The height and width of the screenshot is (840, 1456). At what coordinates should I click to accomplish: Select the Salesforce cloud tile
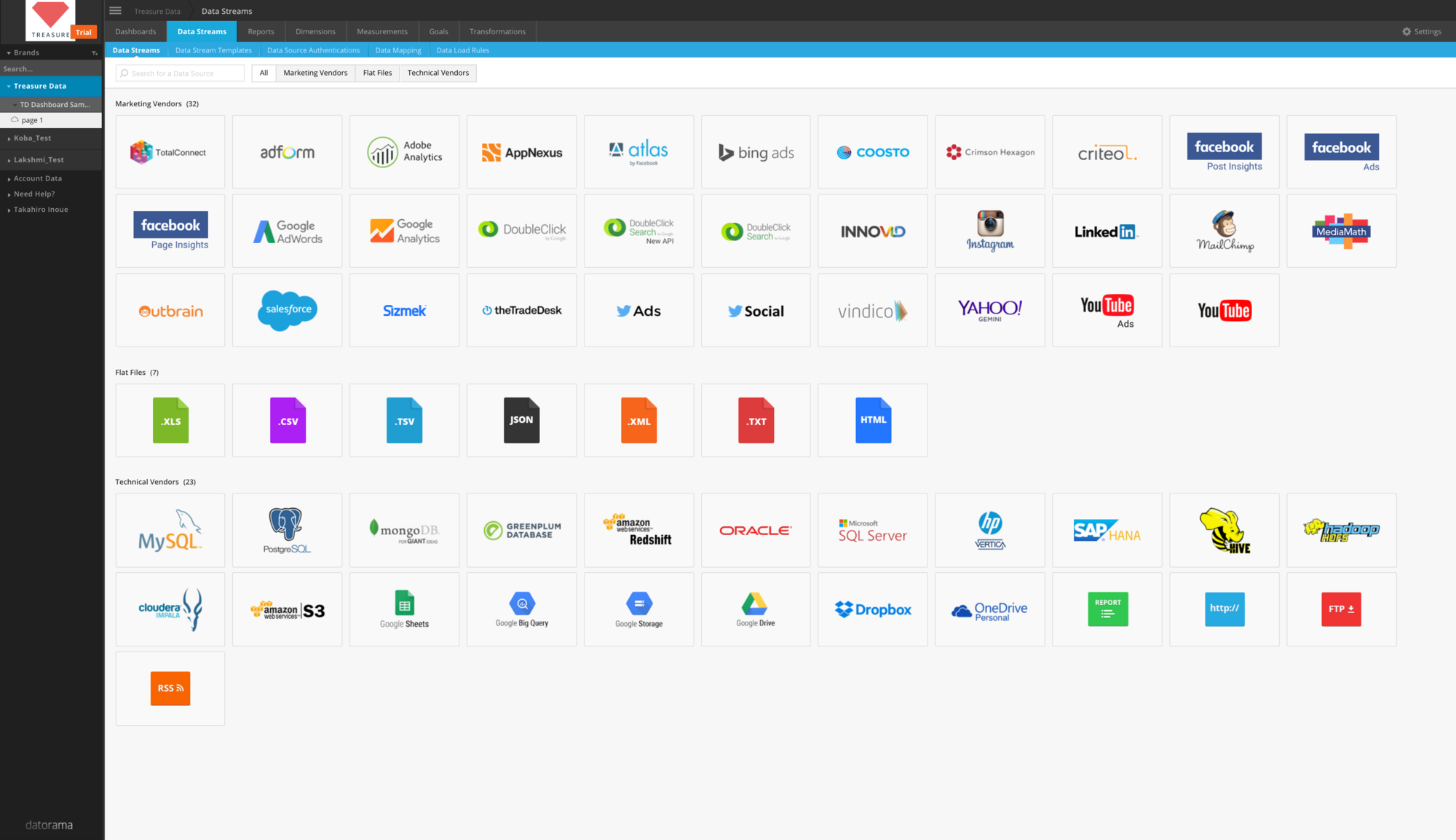pyautogui.click(x=288, y=311)
